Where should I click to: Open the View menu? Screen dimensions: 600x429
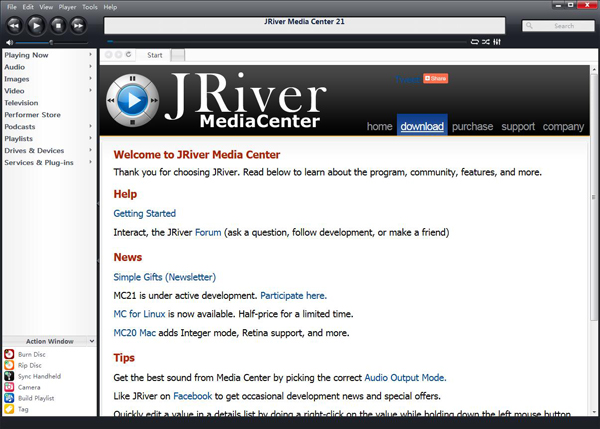pos(46,7)
